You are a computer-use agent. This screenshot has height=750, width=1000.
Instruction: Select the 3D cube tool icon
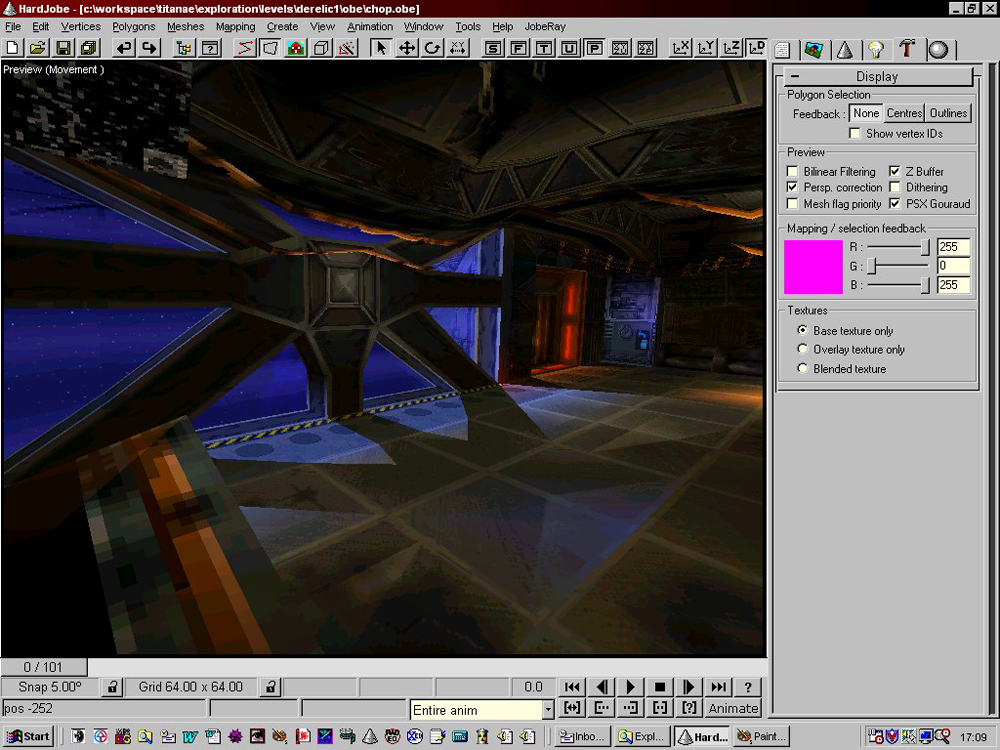[x=321, y=48]
